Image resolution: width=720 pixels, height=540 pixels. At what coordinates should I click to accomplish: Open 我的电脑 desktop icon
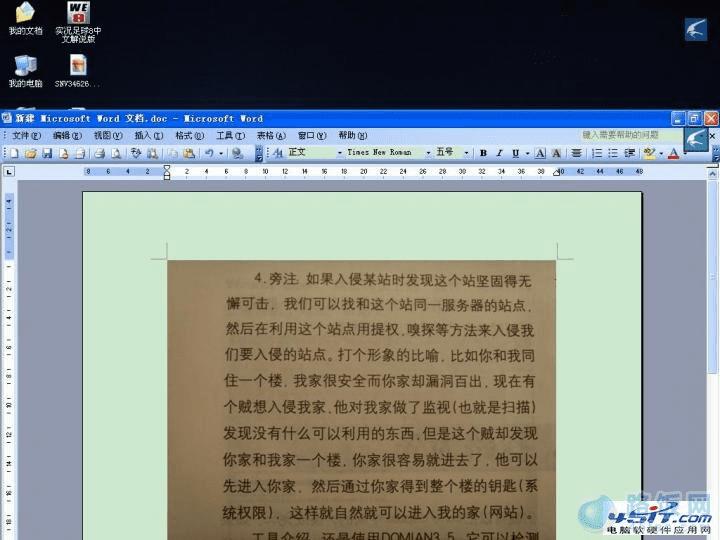tap(26, 71)
